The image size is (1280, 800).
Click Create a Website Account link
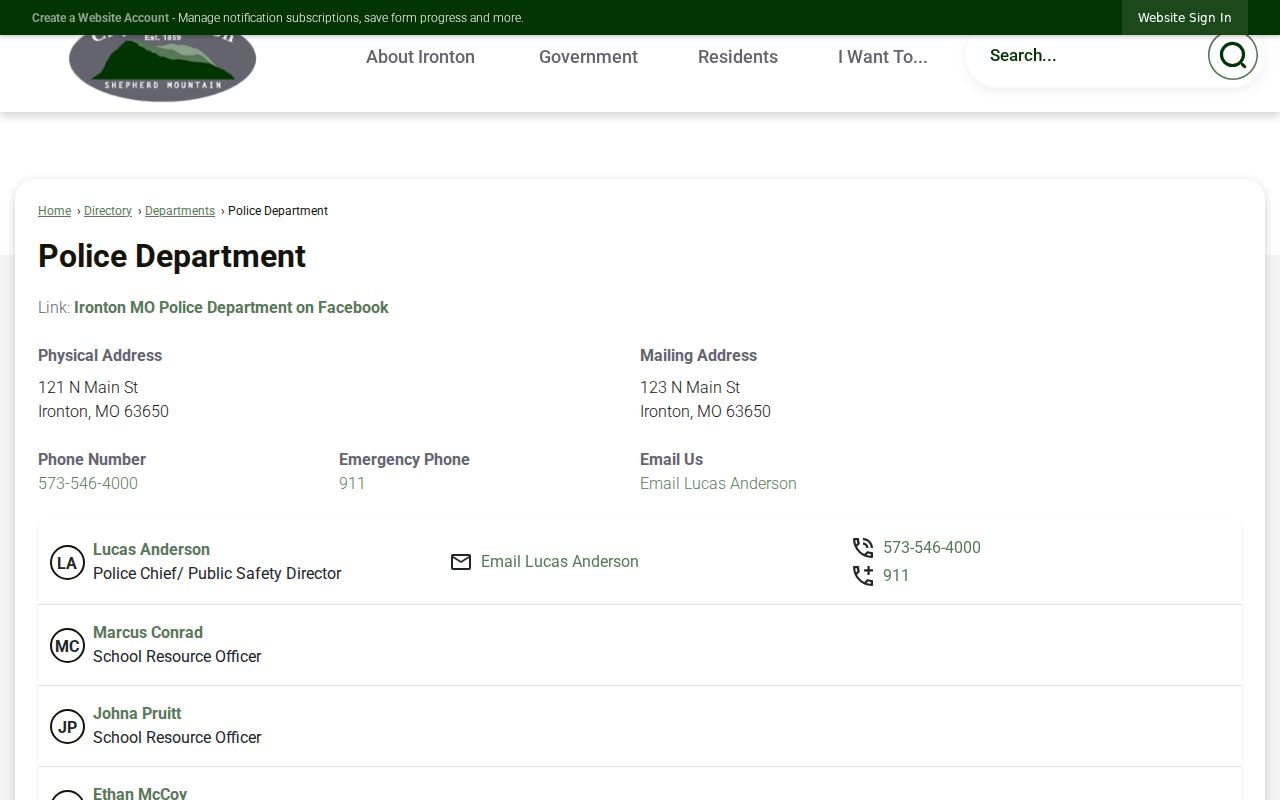(100, 18)
